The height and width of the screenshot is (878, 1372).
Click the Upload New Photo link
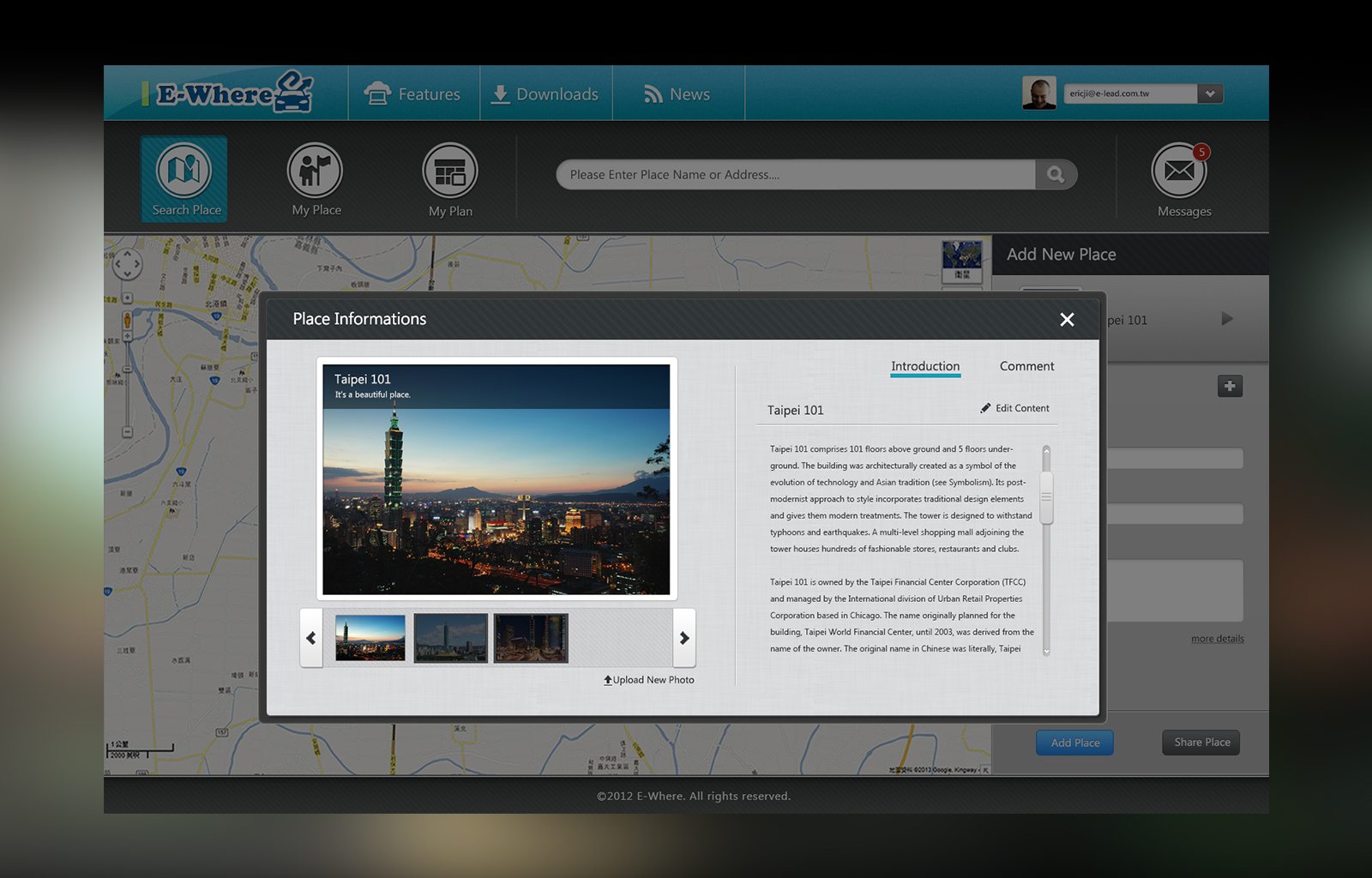tap(649, 680)
